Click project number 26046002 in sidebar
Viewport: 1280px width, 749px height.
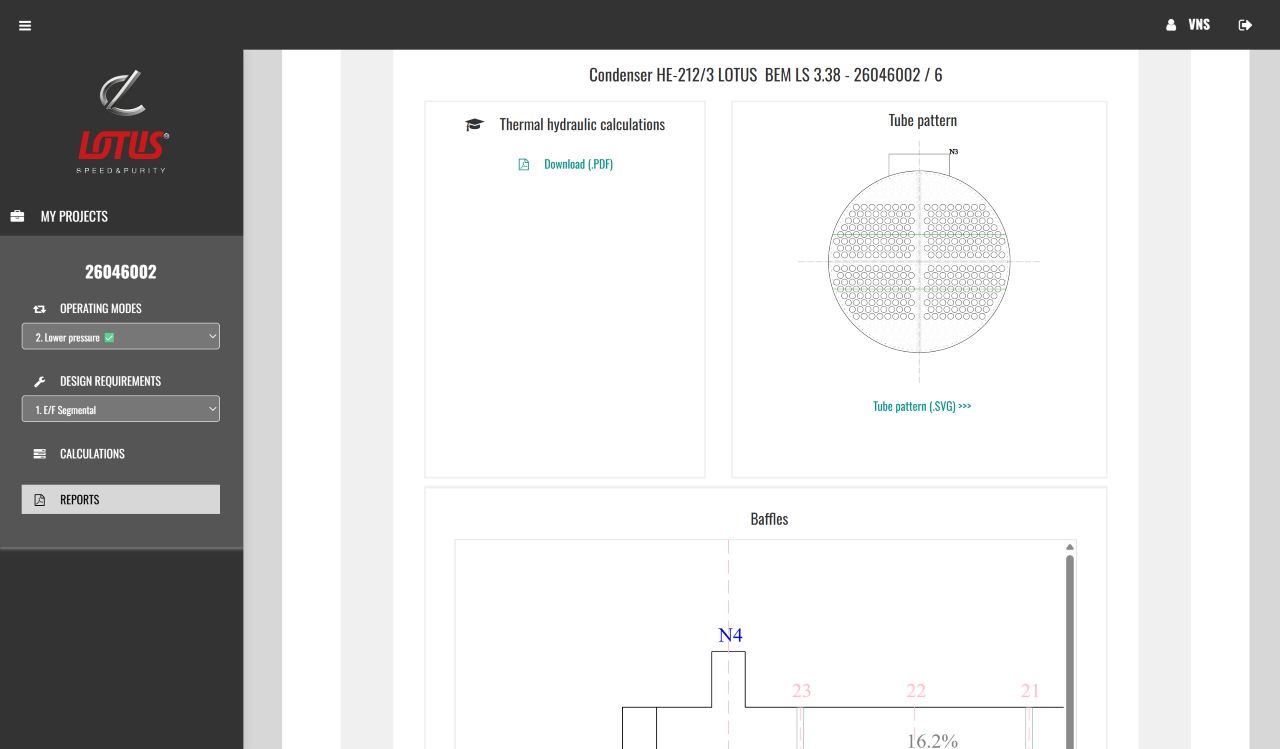pyautogui.click(x=121, y=272)
